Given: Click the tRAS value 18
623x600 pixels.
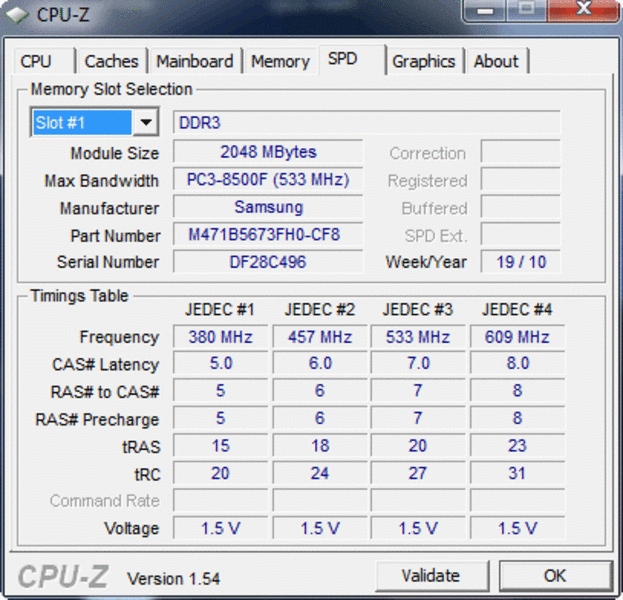Looking at the screenshot, I should pos(320,445).
